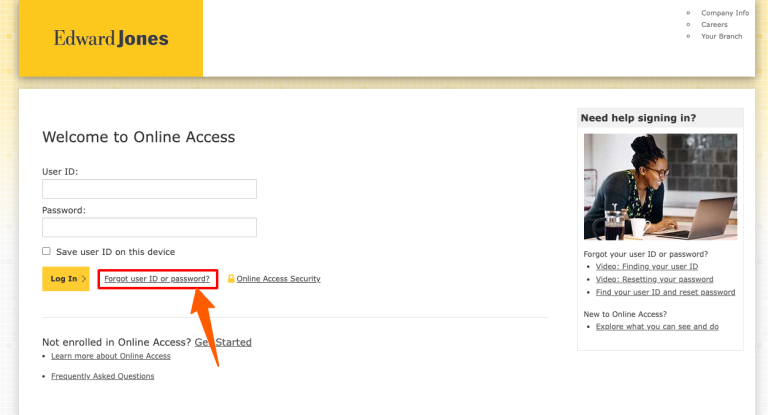The width and height of the screenshot is (768, 415).
Task: Click the Save user ID on this device label
Action: coord(115,252)
